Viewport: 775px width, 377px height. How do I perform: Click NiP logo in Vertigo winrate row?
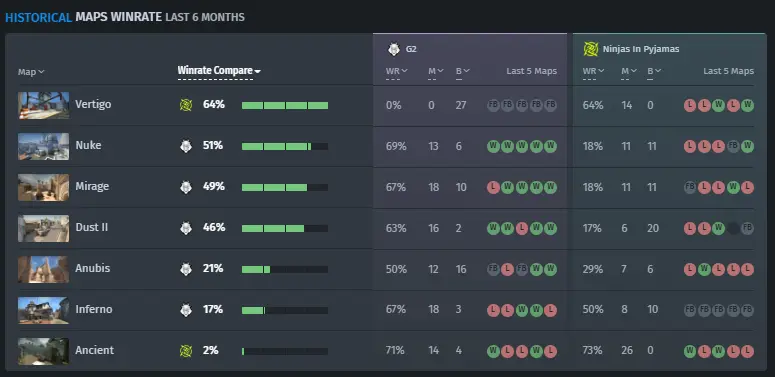[186, 105]
